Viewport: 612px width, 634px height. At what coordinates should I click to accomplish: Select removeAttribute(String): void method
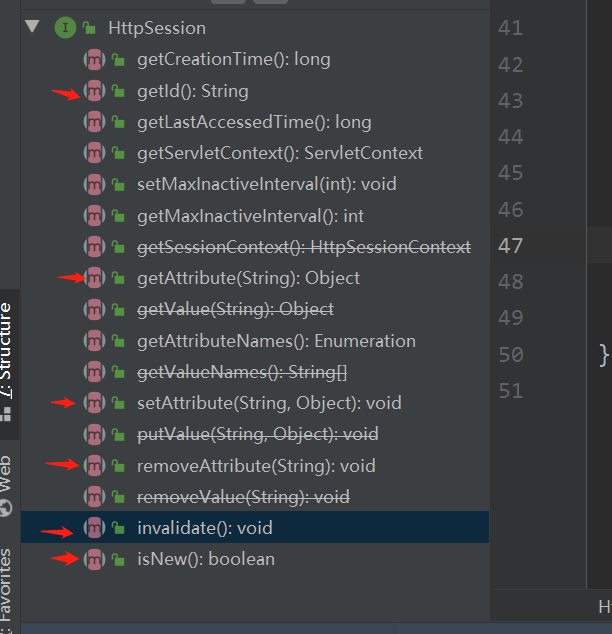[256, 466]
